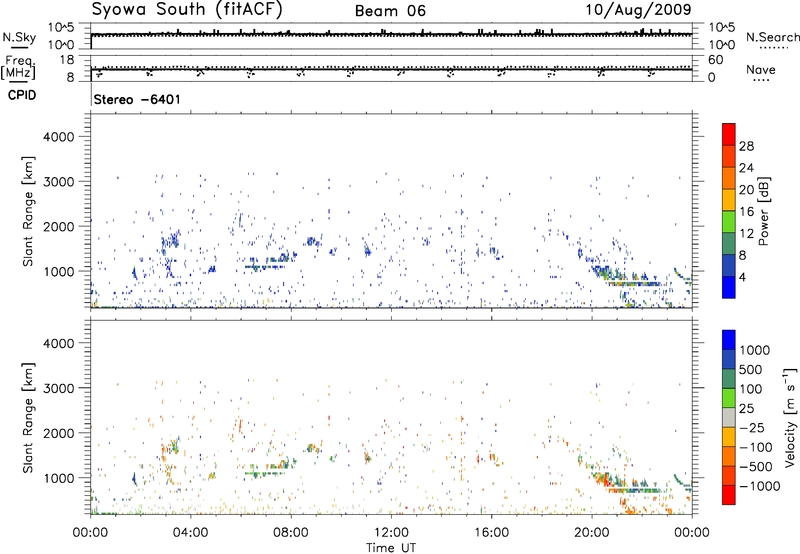Viewport: 800px width, 554px height.
Task: Click the yellow segment of velocity colorbar
Action: (x=729, y=437)
